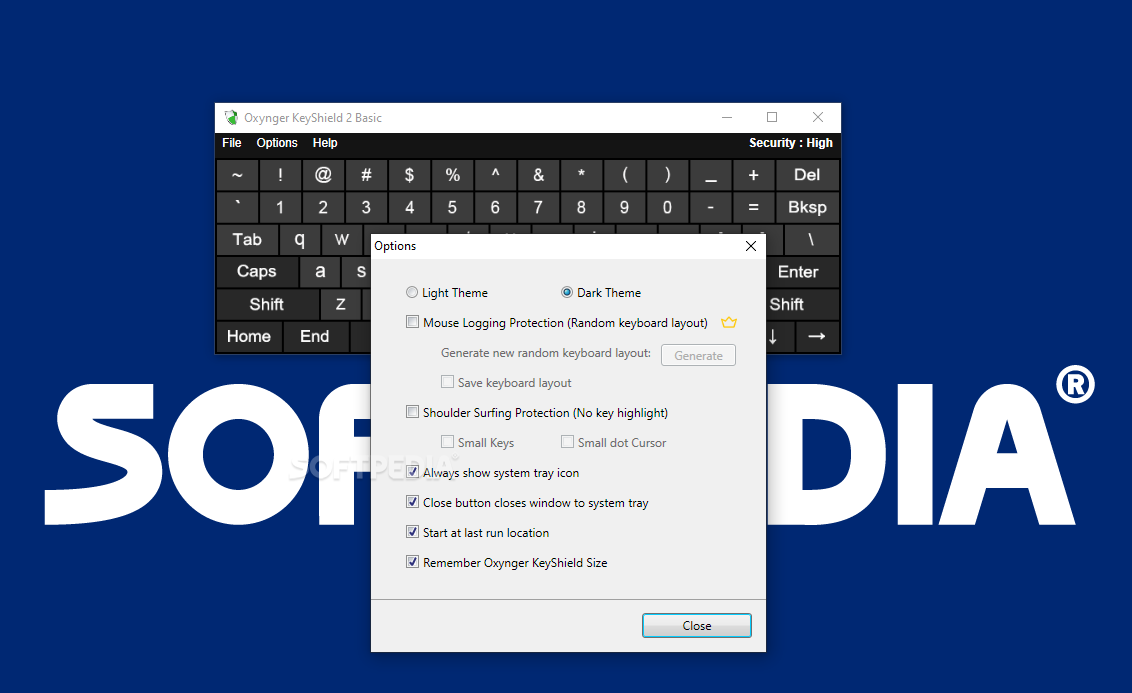This screenshot has height=693, width=1132.
Task: Click the q letter virtual key
Action: click(x=300, y=240)
